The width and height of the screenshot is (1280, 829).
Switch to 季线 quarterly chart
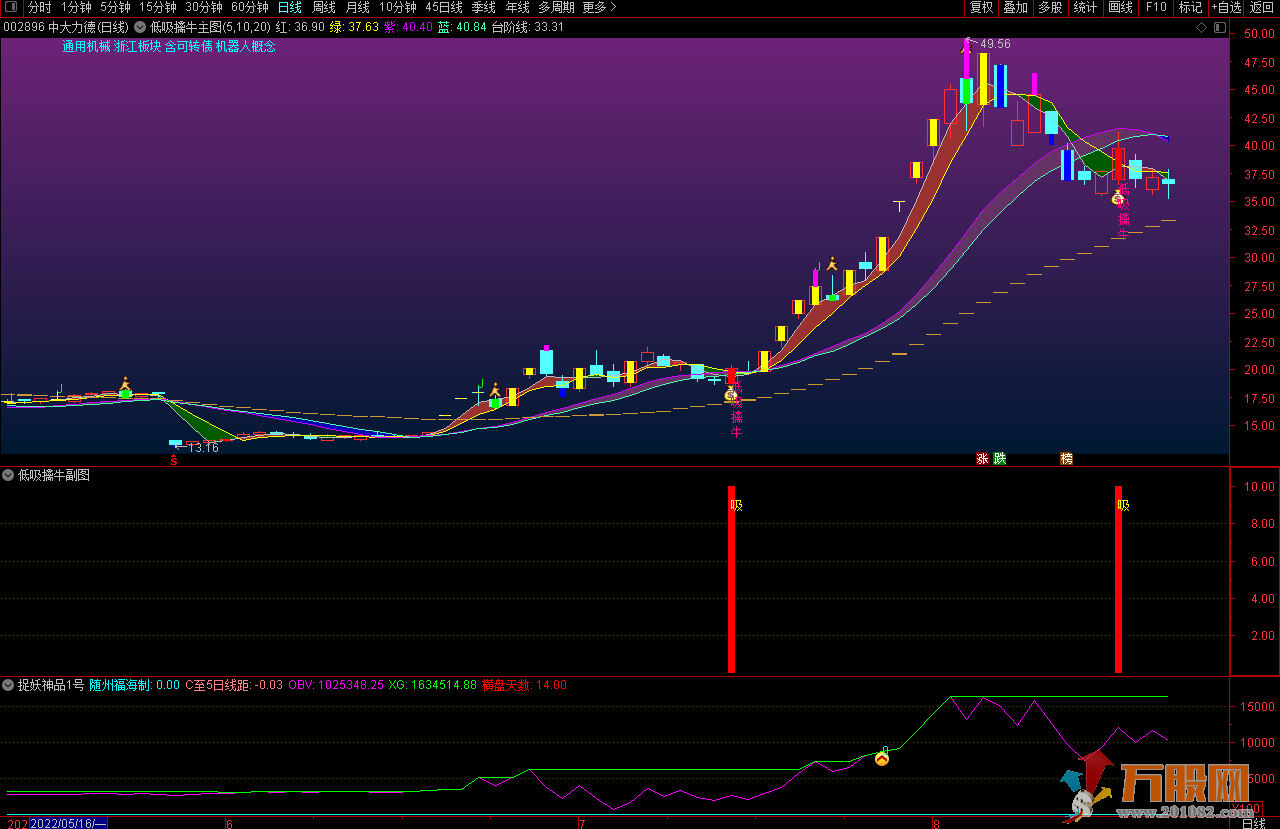click(x=484, y=7)
